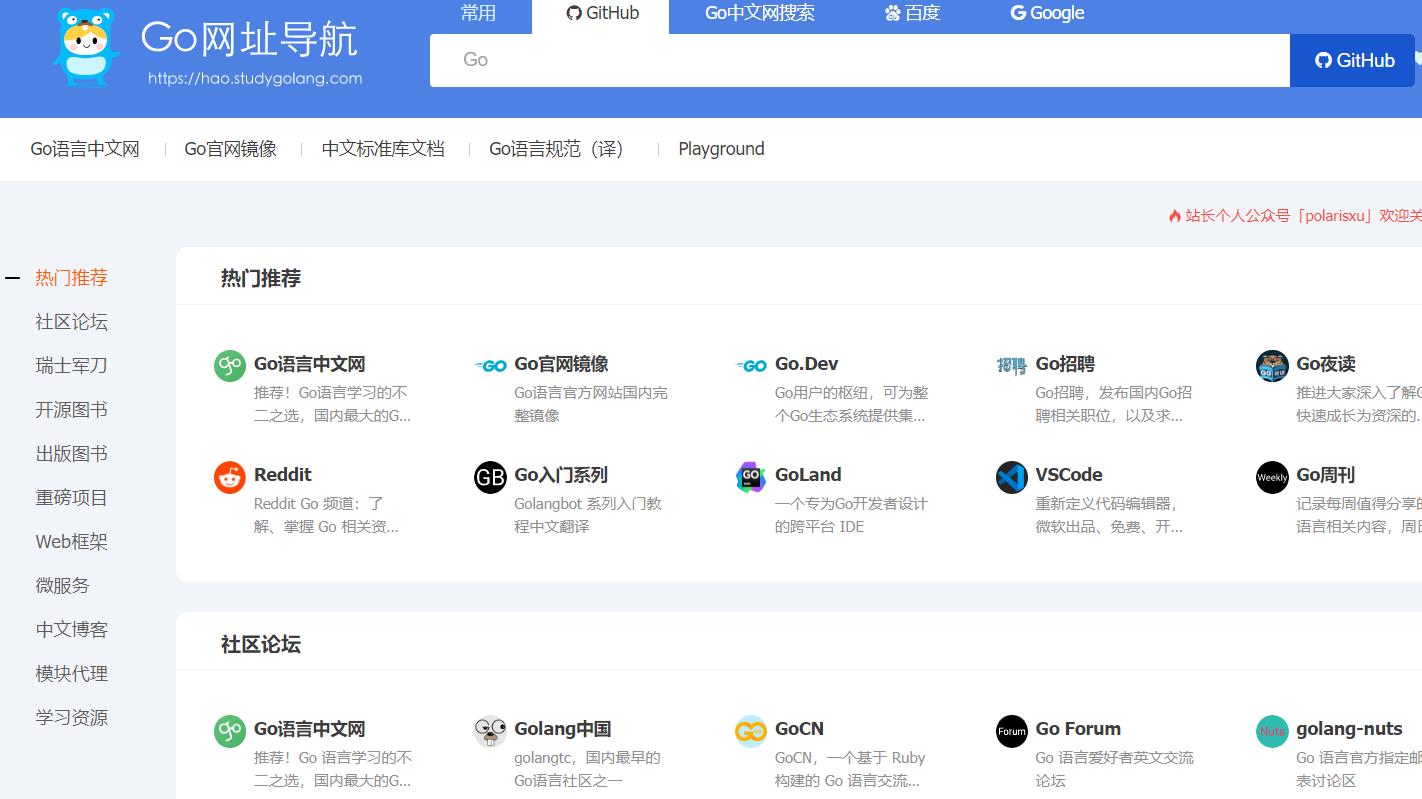Click the Go.Dev logo icon
Screen dimensions: 1422x799
[x=751, y=366]
